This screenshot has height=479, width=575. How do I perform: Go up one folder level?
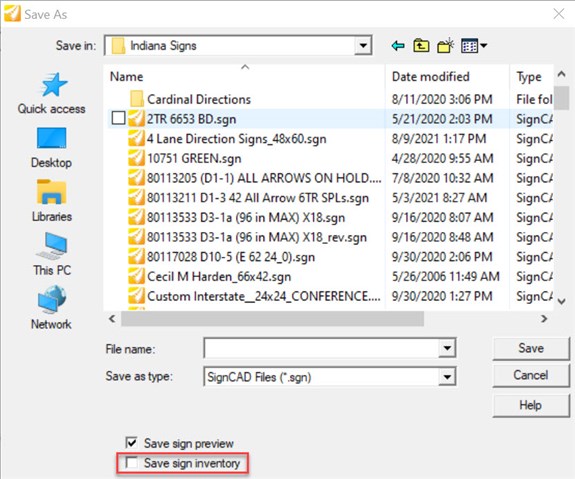(421, 46)
